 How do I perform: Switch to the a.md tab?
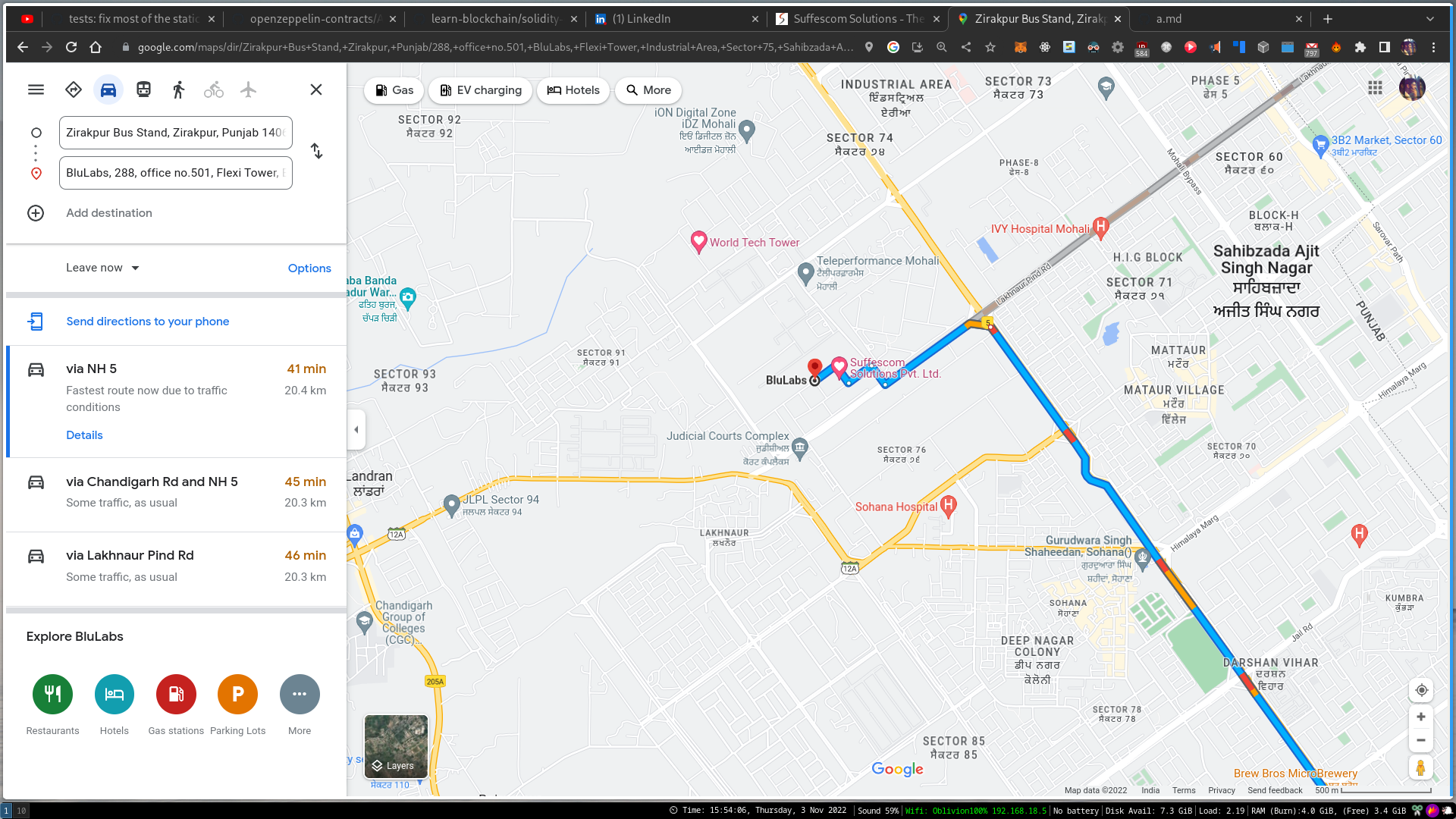click(1221, 19)
